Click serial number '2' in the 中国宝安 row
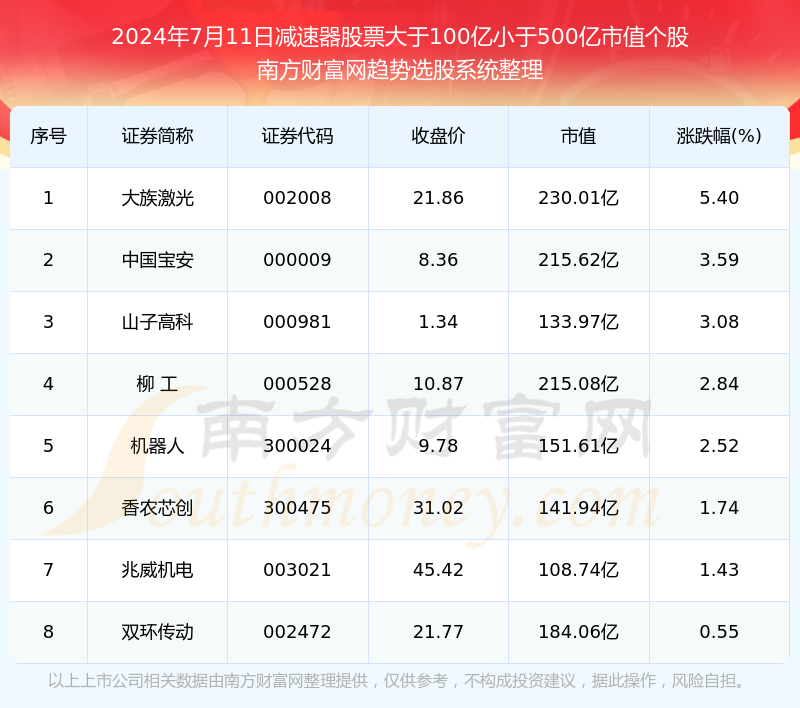Viewport: 800px width, 708px height. 48,260
